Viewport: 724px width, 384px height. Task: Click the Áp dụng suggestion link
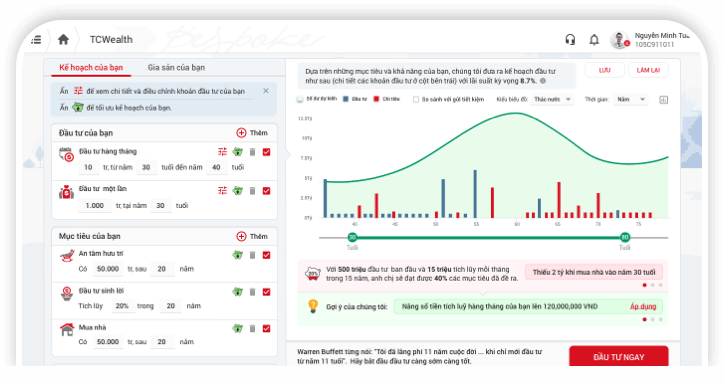coord(643,306)
